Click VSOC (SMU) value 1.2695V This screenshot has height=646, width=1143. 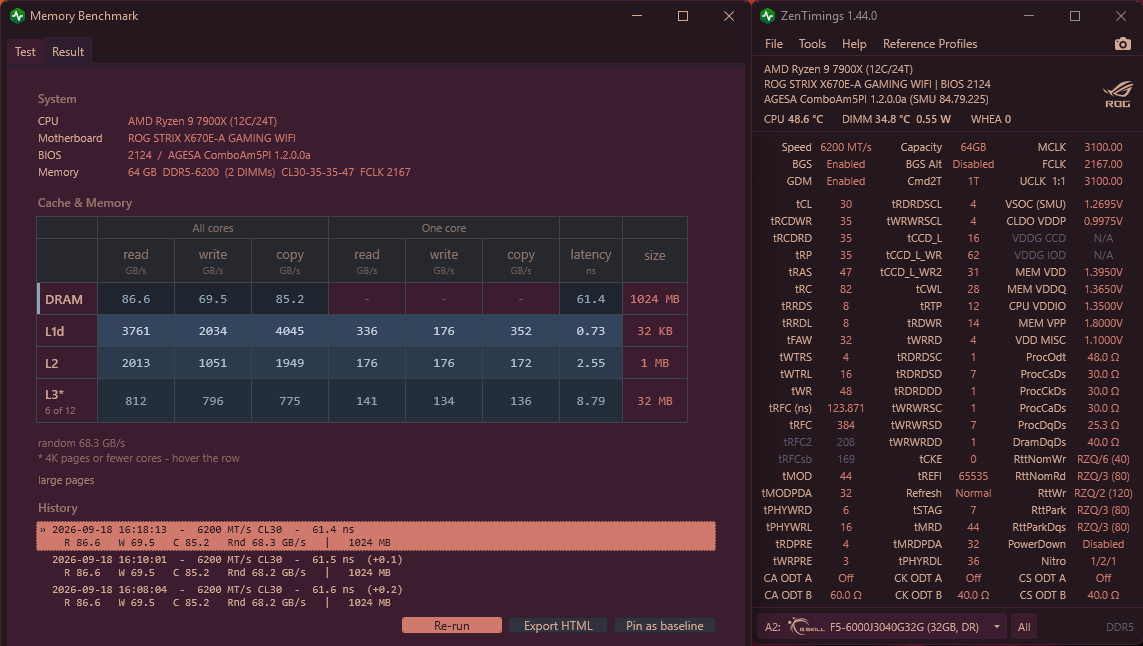pos(1103,204)
